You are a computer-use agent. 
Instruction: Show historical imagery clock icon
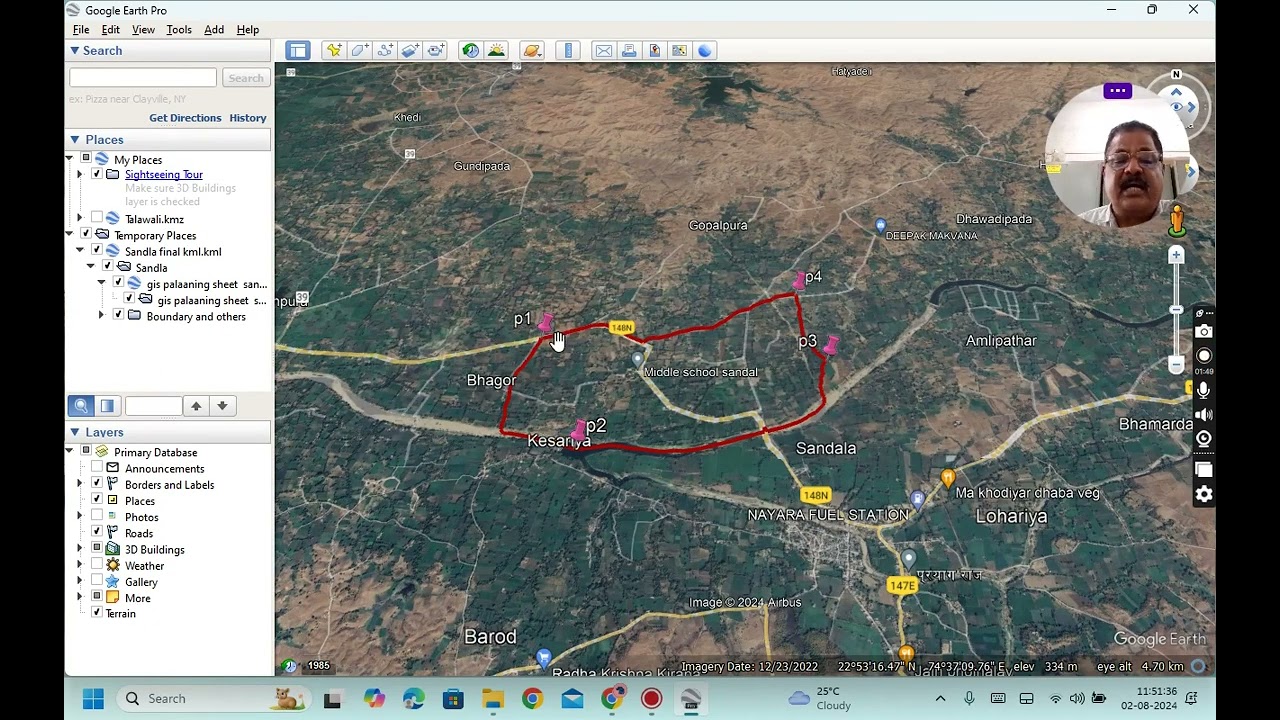(x=470, y=50)
